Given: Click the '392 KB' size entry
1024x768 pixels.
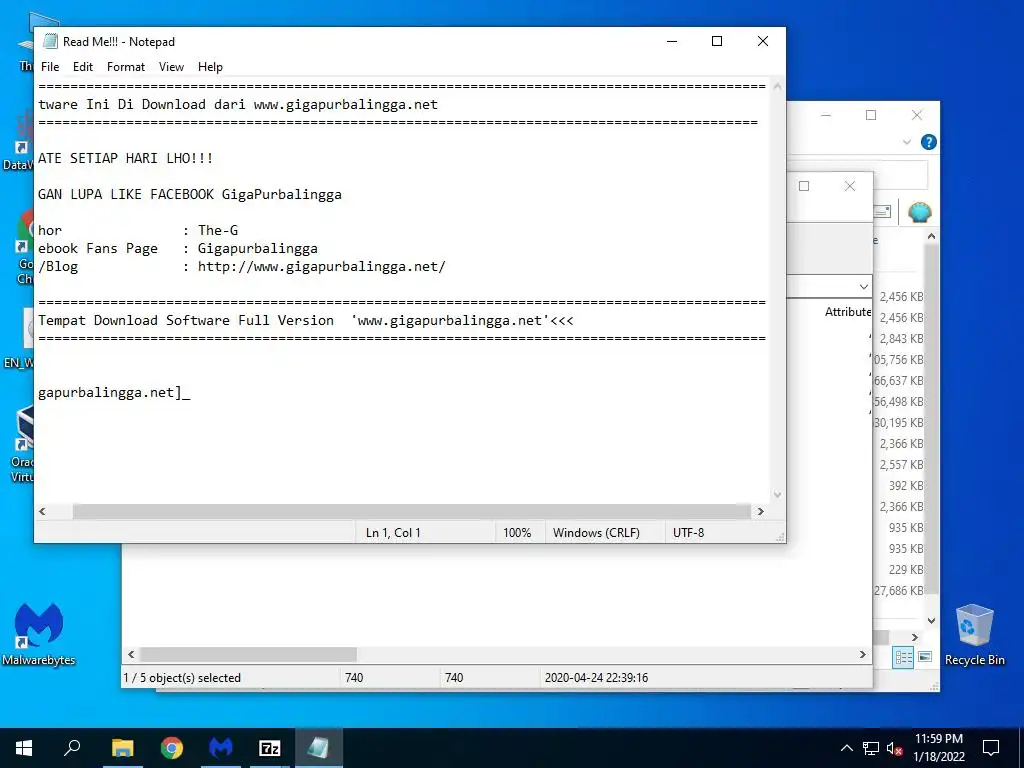Looking at the screenshot, I should coord(906,486).
